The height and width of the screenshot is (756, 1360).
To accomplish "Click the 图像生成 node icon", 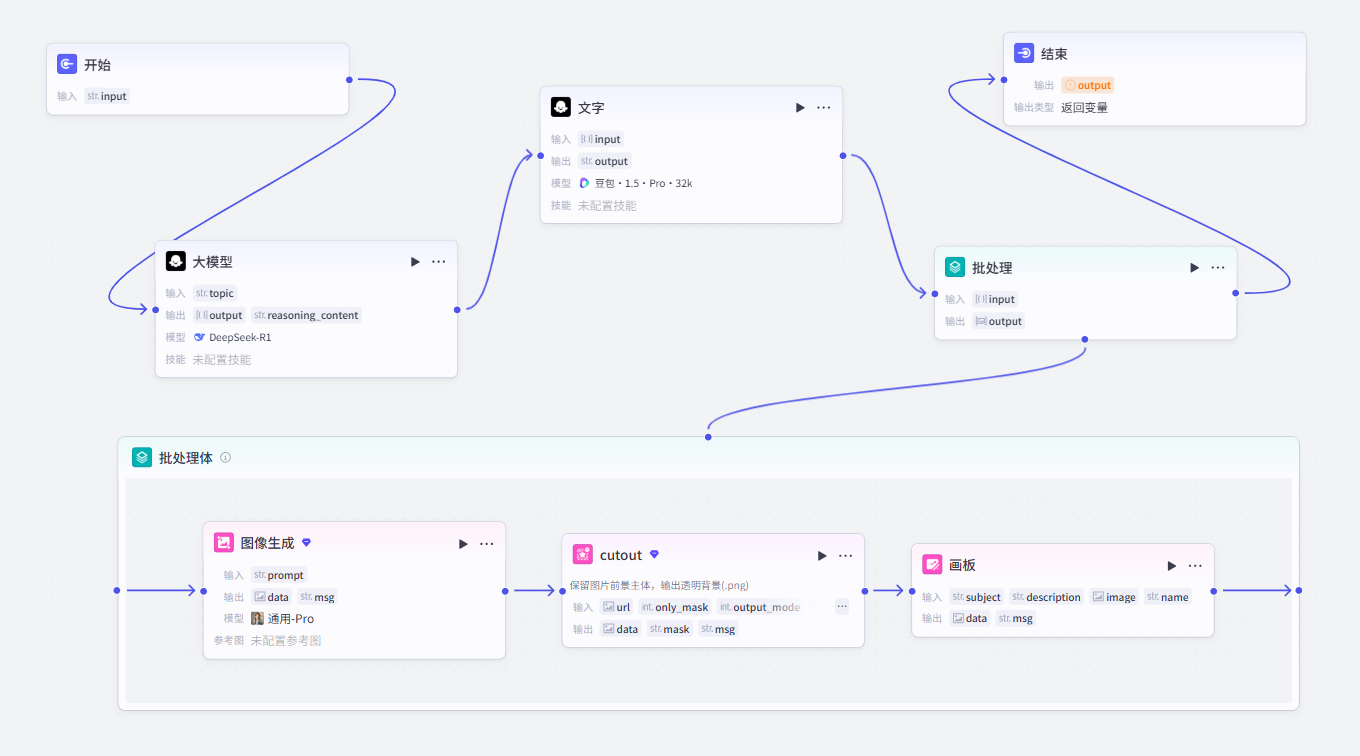I will point(224,543).
